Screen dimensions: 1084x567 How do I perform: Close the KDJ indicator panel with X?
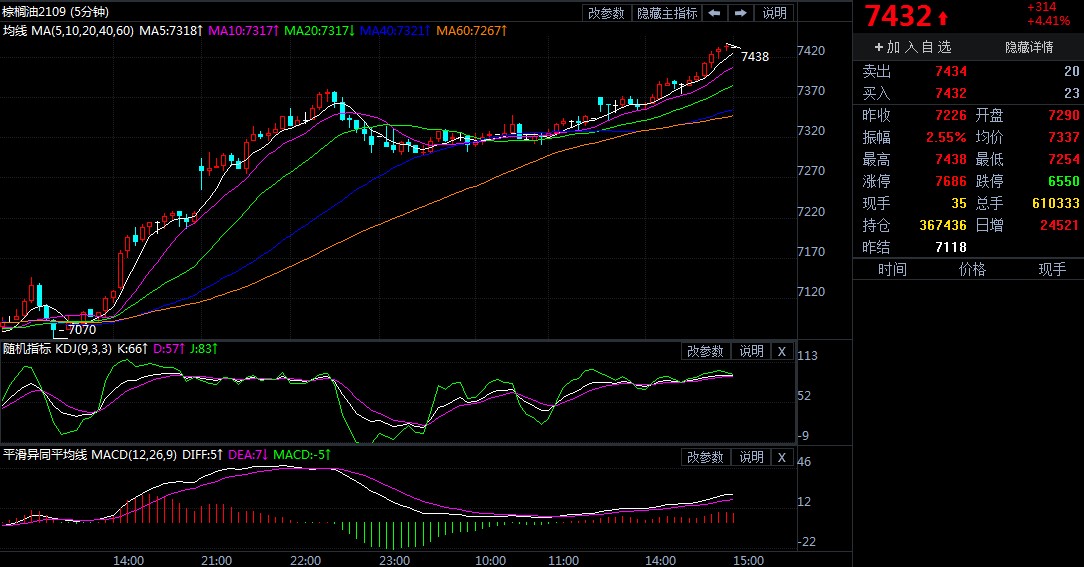tap(782, 351)
